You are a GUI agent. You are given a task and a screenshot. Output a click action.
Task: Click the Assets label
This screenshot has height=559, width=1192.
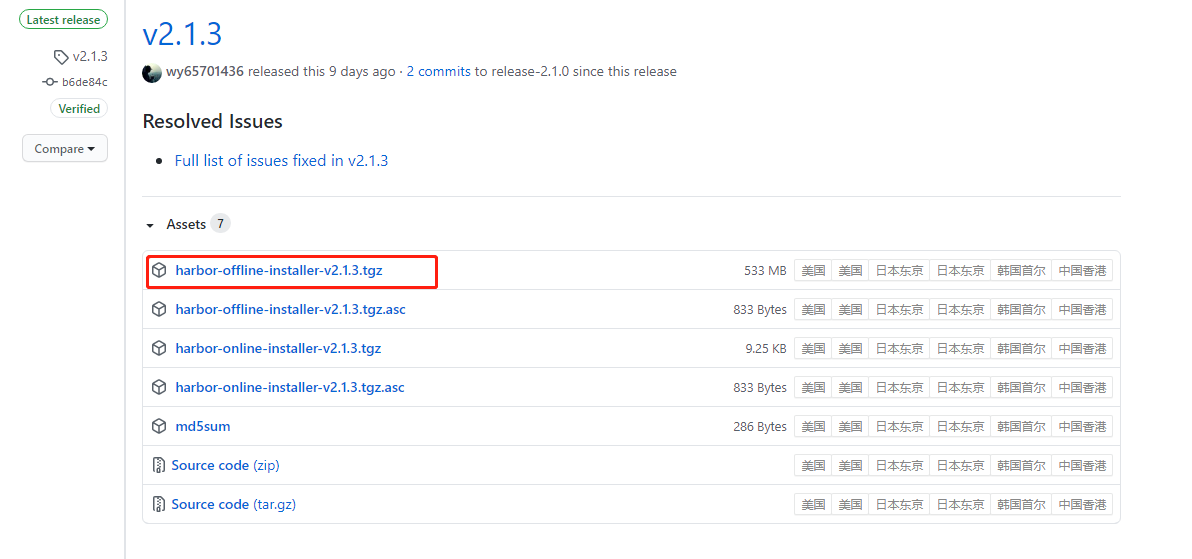[186, 224]
